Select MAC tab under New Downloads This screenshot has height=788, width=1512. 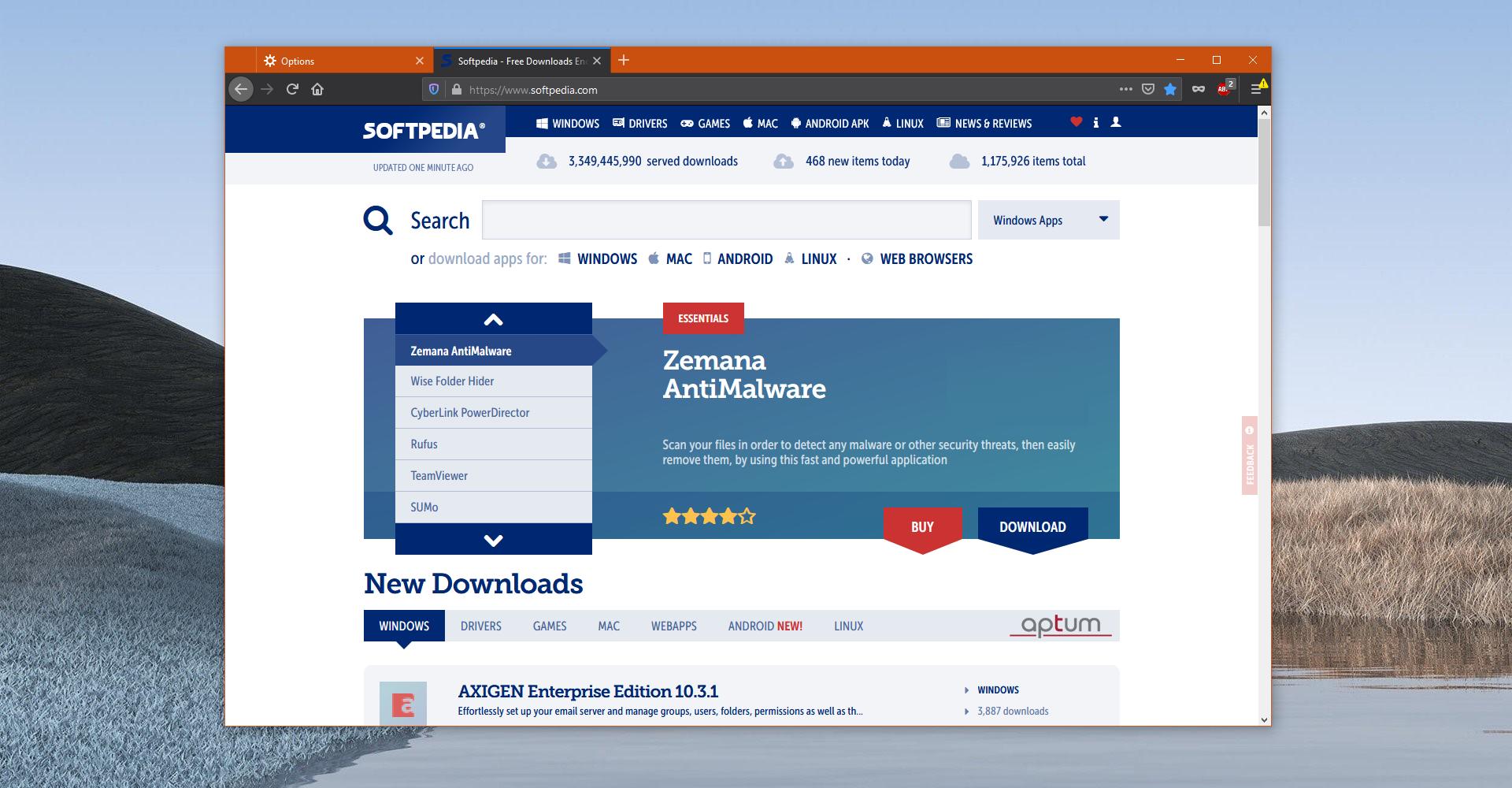pos(609,626)
